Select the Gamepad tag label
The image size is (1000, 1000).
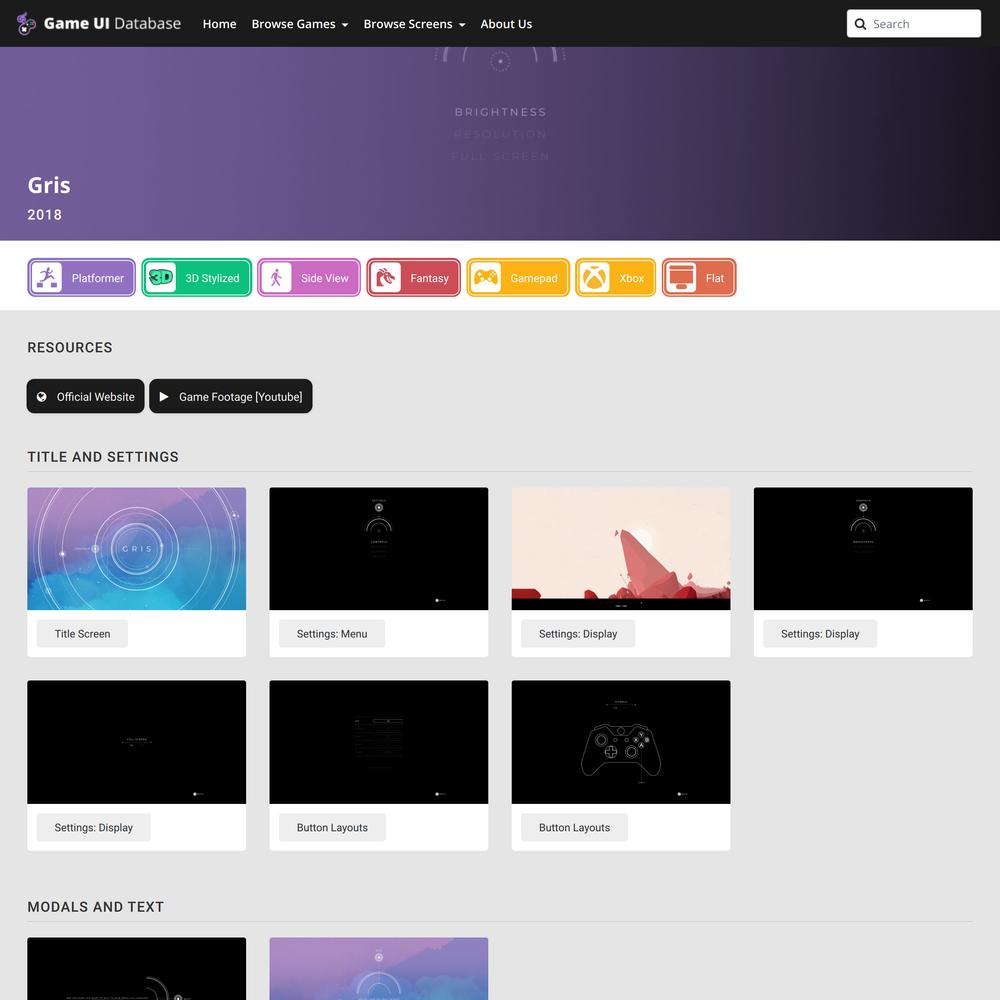(x=534, y=278)
